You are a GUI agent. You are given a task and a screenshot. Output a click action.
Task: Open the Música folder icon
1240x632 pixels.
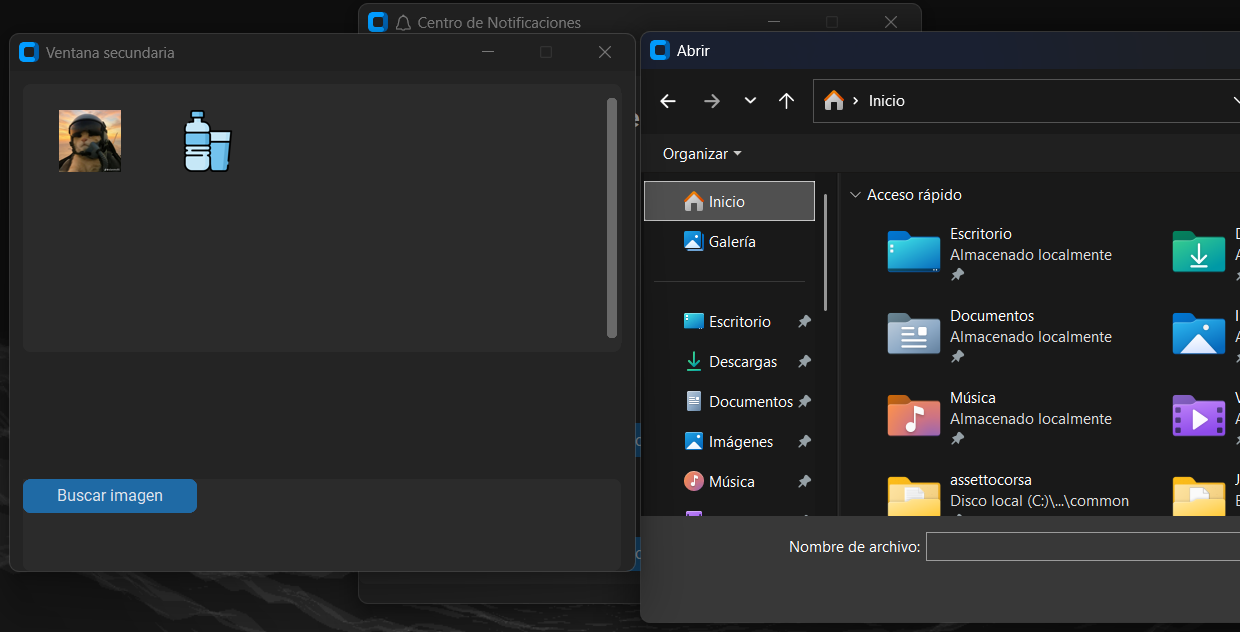pos(913,416)
